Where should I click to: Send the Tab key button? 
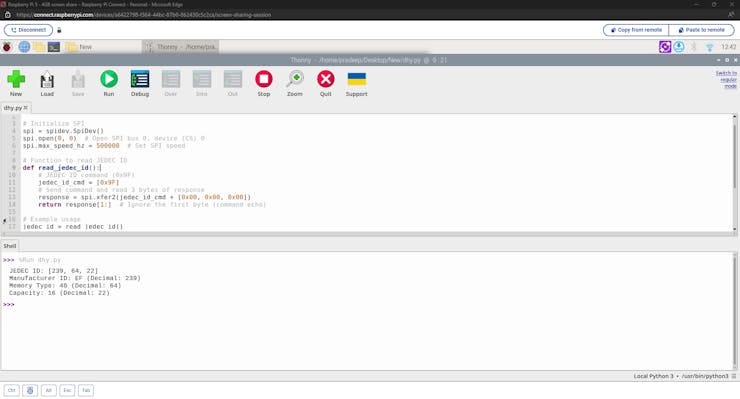pos(86,390)
